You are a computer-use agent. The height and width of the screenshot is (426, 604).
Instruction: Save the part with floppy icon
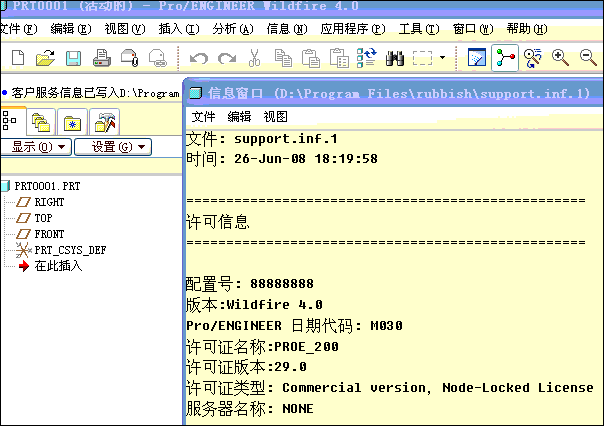pos(73,58)
